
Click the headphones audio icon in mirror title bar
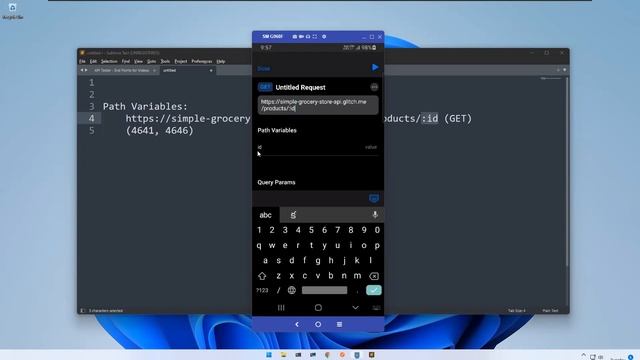pos(308,37)
